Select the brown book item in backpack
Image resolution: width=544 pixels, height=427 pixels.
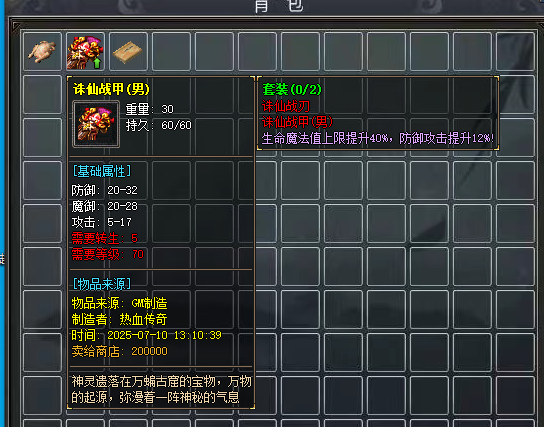click(x=128, y=52)
